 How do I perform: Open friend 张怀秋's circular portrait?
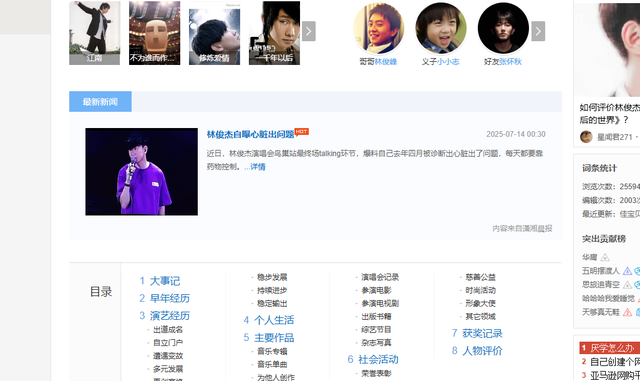click(503, 28)
